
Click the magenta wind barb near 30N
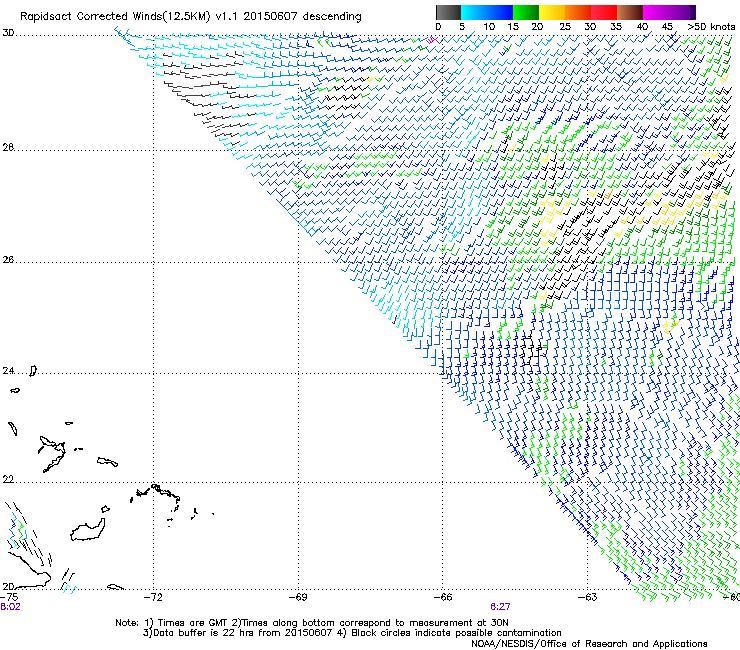pos(431,40)
